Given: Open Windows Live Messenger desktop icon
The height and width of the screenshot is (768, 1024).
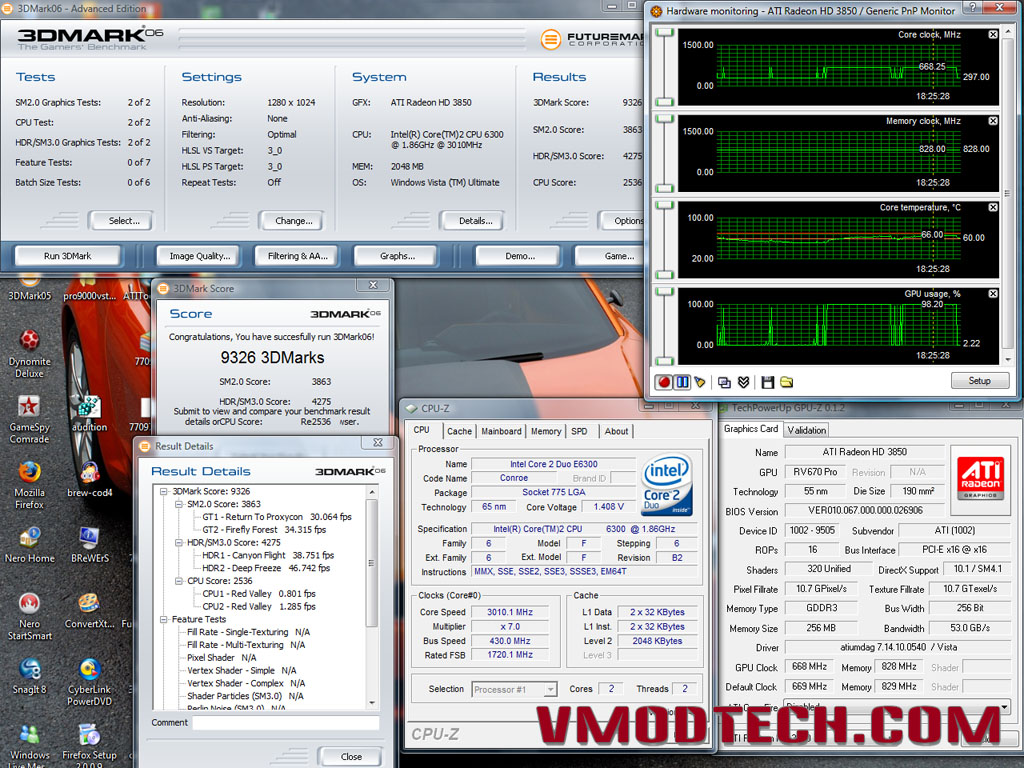Looking at the screenshot, I should click(29, 746).
